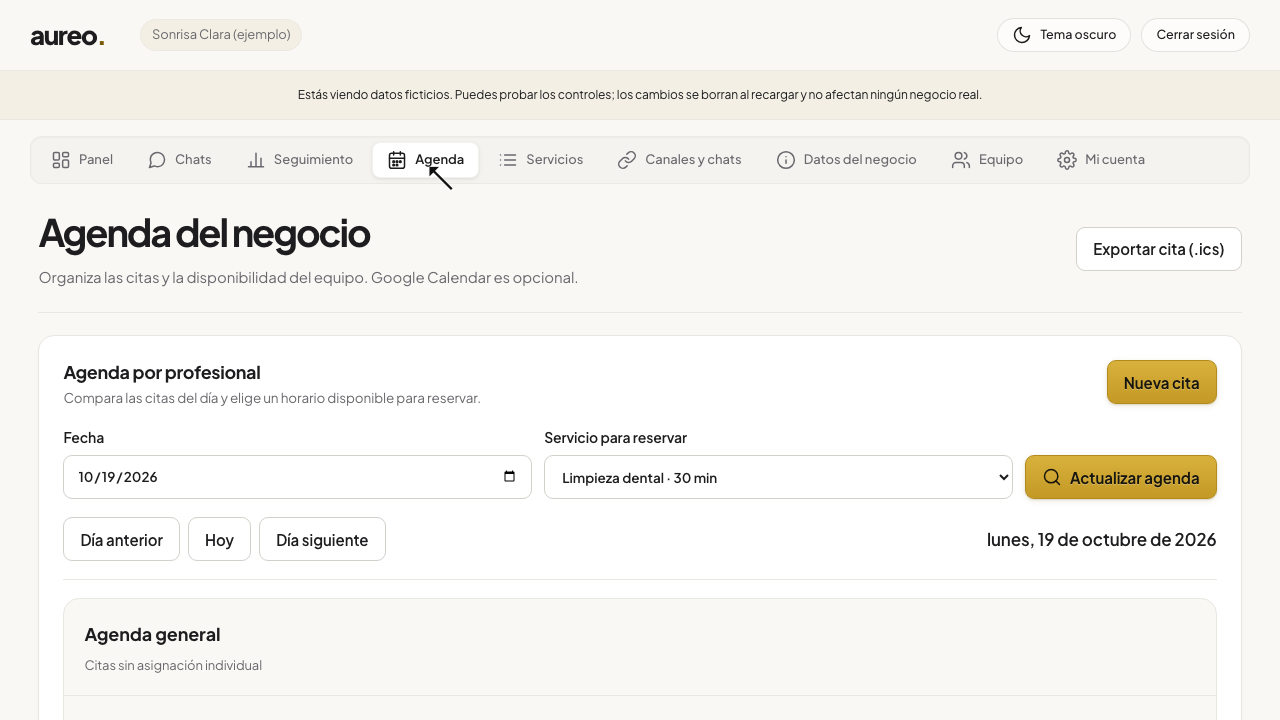
Task: Go to Día siguiente
Action: [x=322, y=539]
